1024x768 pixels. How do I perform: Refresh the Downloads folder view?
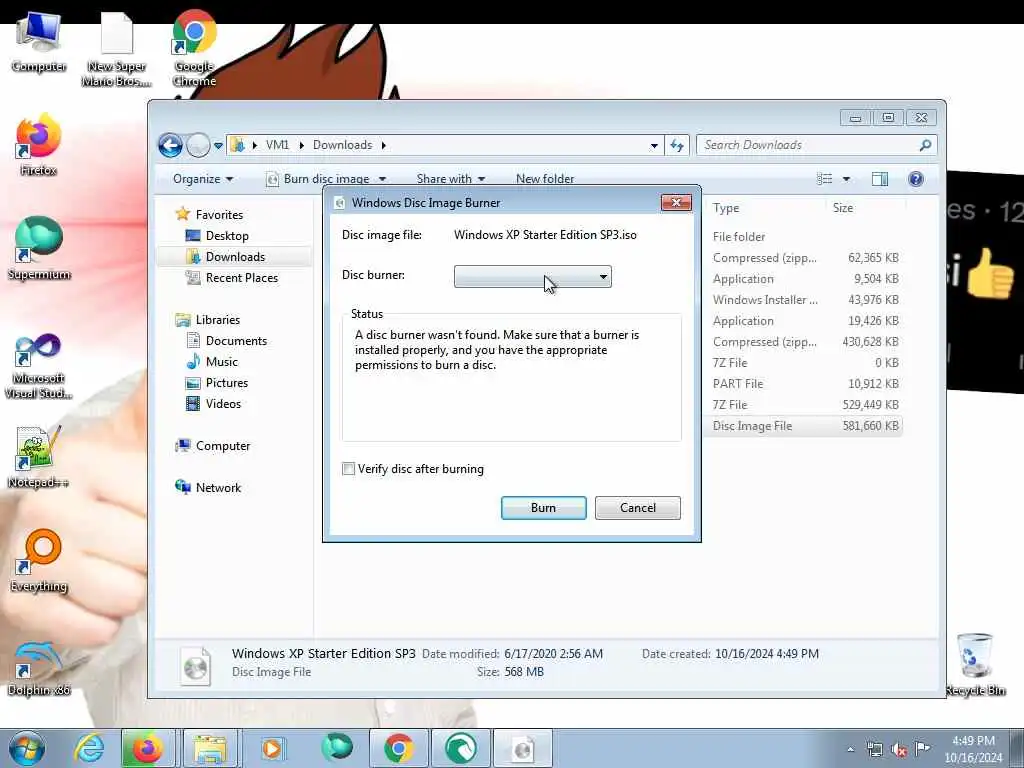pyautogui.click(x=677, y=145)
